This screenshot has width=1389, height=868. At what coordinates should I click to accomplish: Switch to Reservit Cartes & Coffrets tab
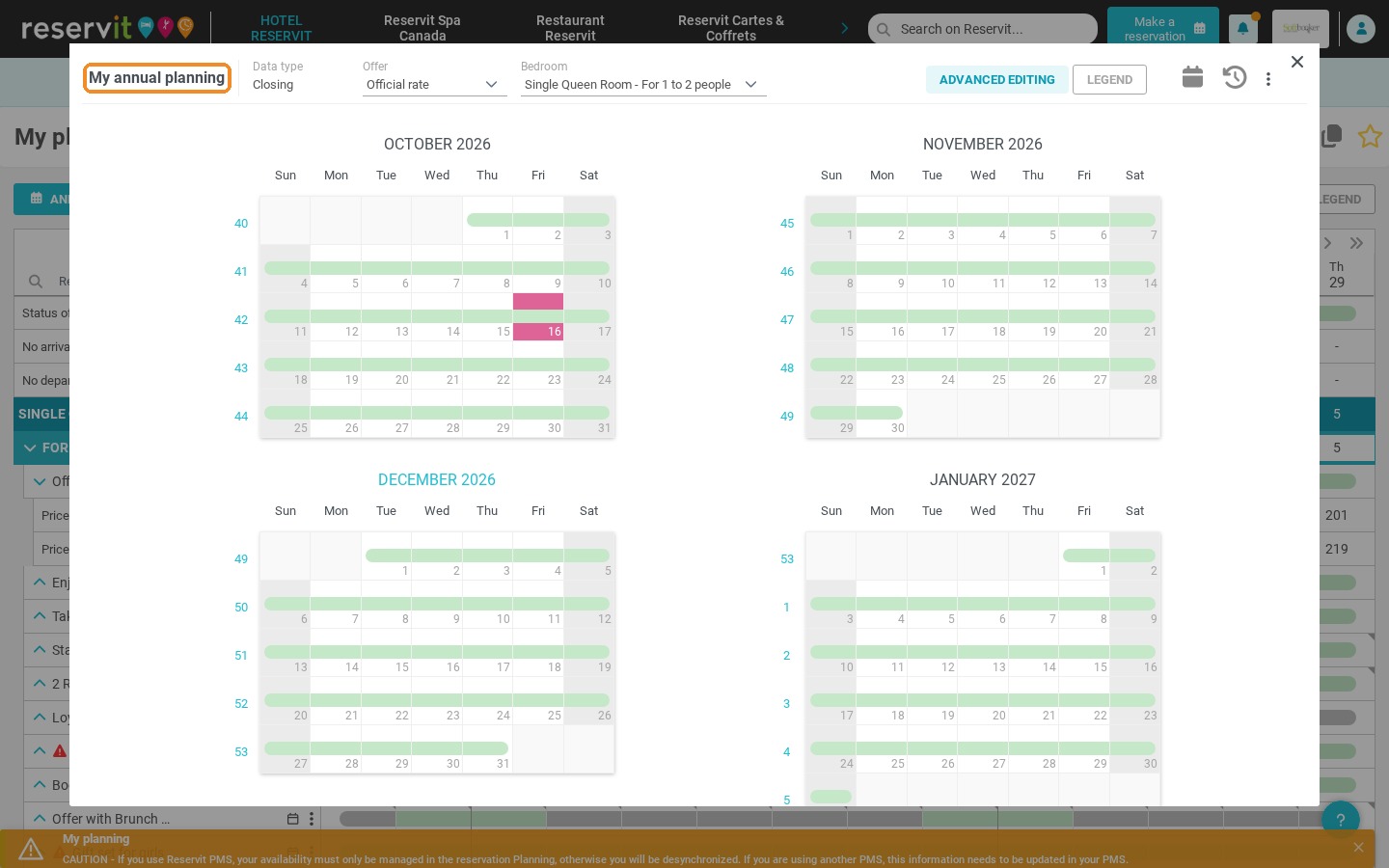click(x=731, y=28)
